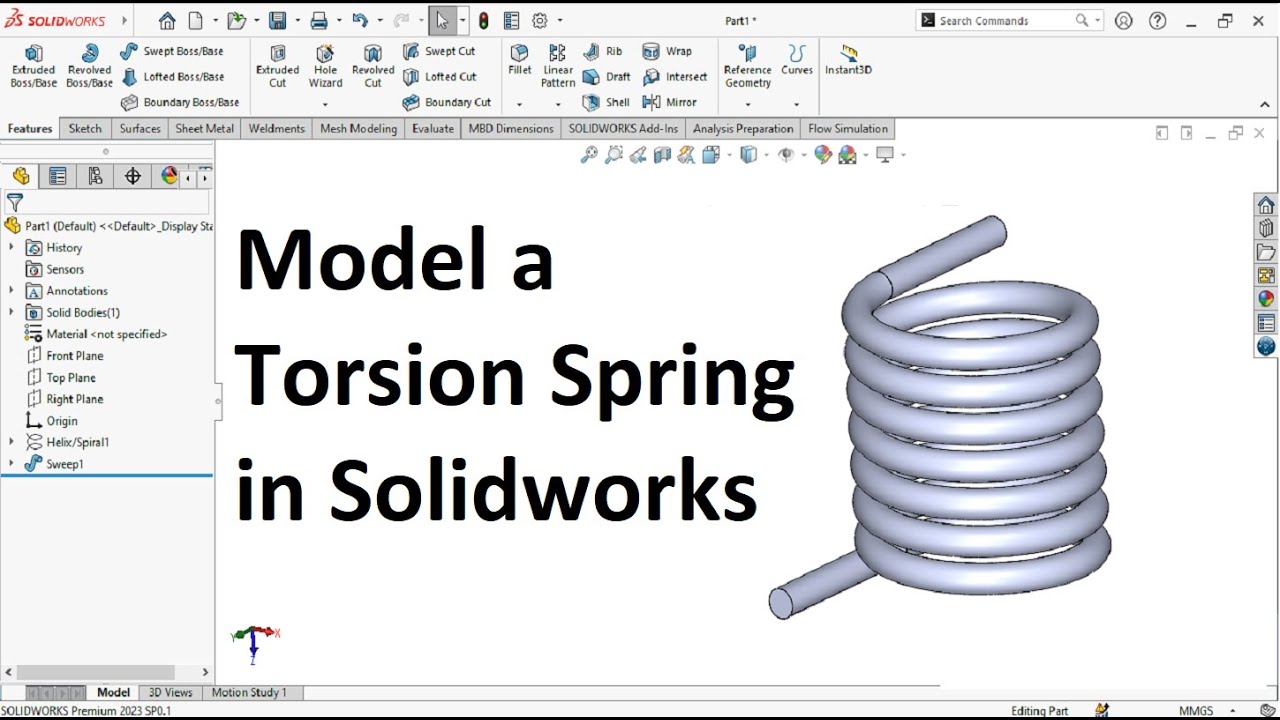
Task: Switch to the Evaluate tab
Action: coord(433,128)
